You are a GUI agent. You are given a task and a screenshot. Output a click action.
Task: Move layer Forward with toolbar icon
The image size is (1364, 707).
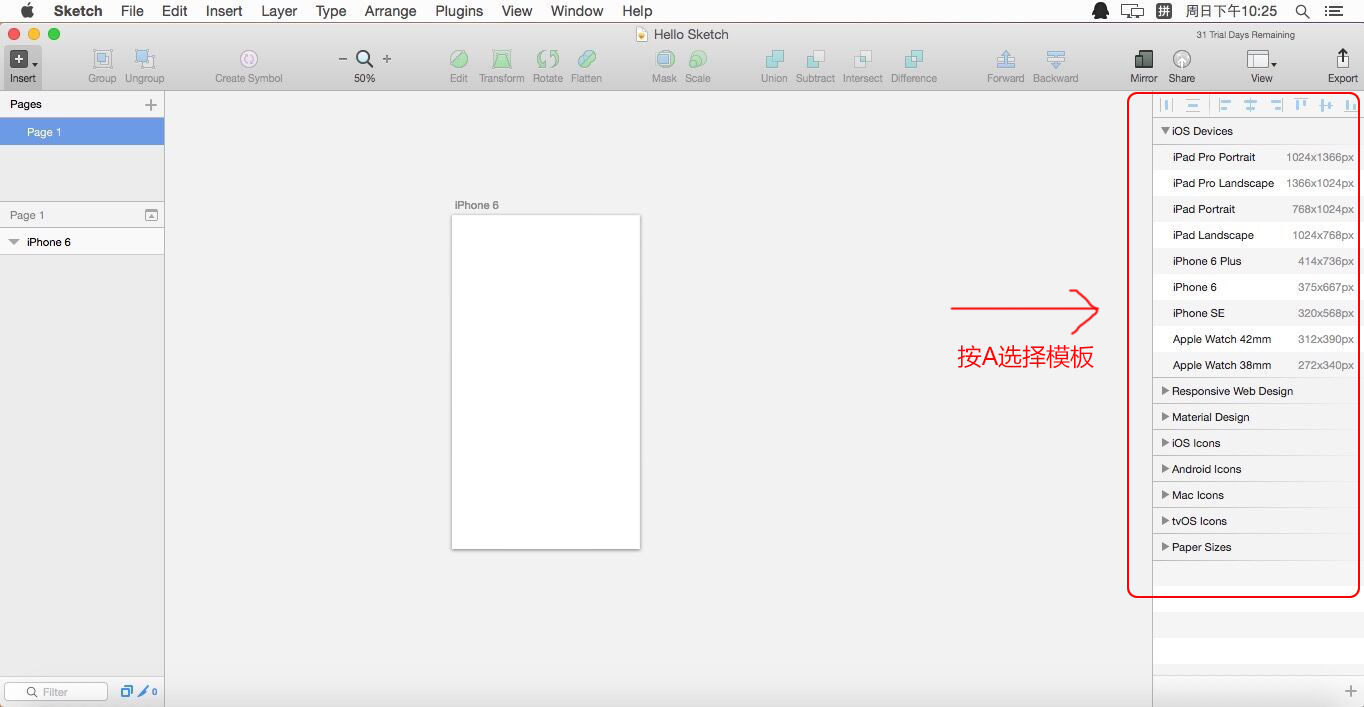coord(1006,60)
